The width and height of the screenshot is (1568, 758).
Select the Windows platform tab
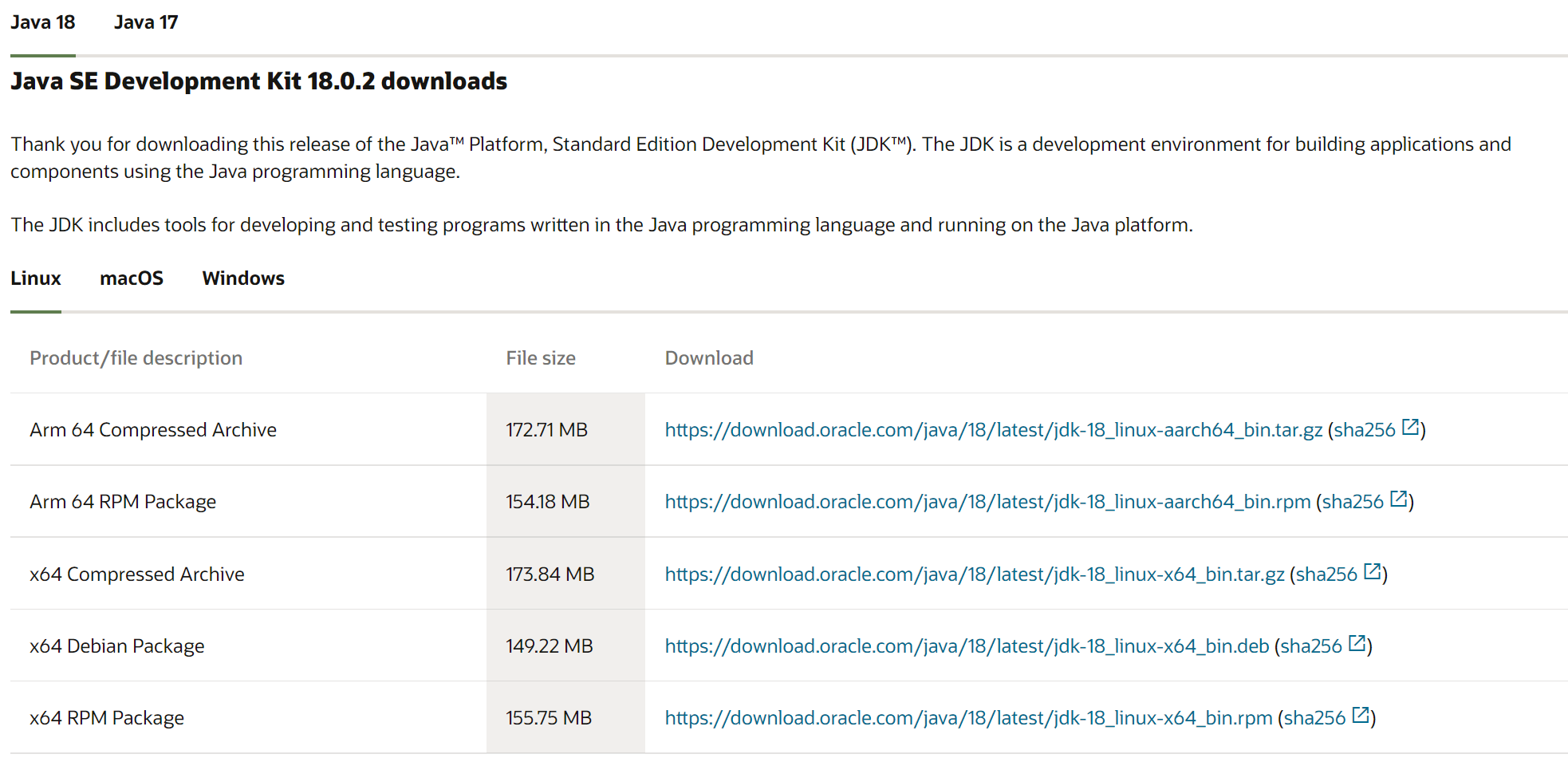click(243, 278)
